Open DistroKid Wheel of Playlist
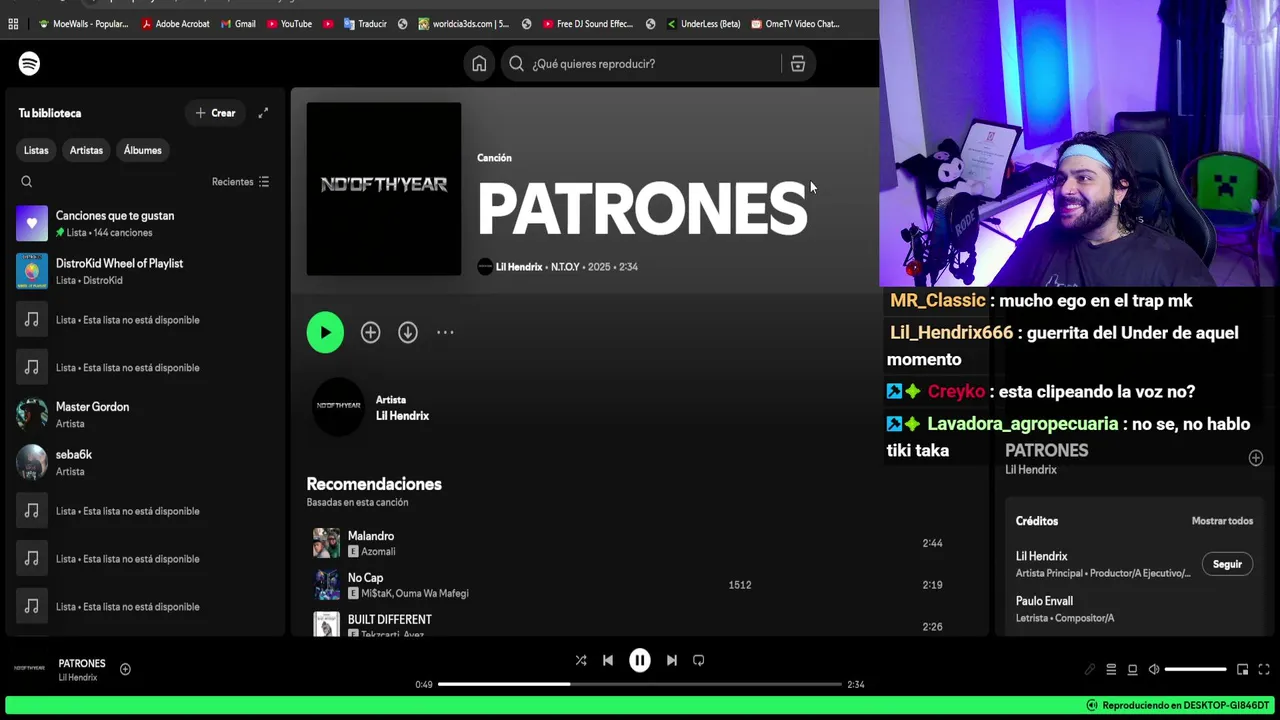 pyautogui.click(x=145, y=271)
